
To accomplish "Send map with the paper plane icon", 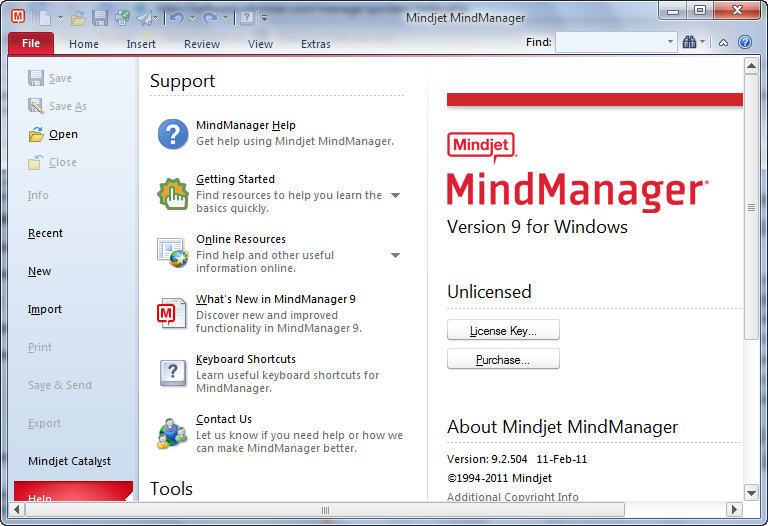I will tap(144, 18).
